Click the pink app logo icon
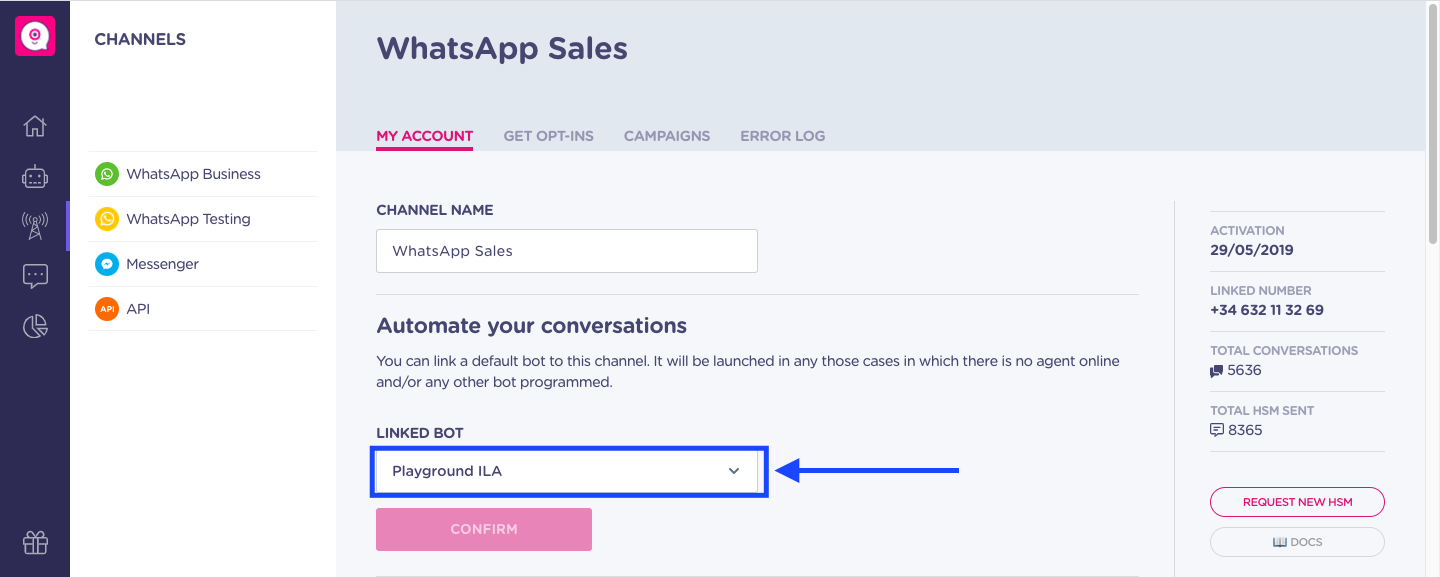1440x577 pixels. pos(35,36)
